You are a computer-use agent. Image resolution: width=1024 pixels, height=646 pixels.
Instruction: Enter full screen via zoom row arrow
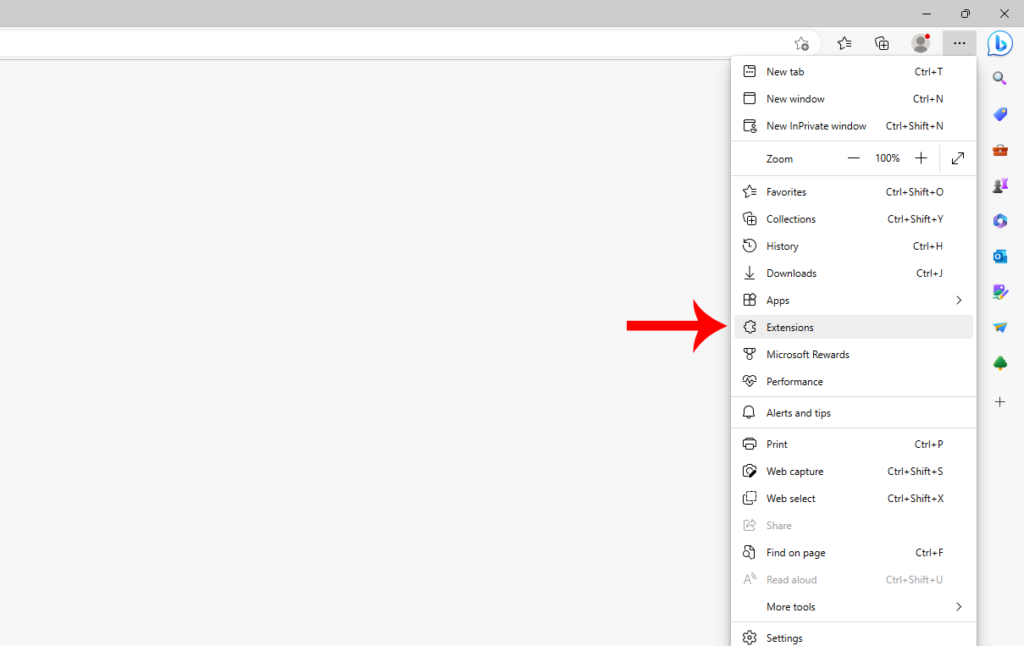point(958,158)
